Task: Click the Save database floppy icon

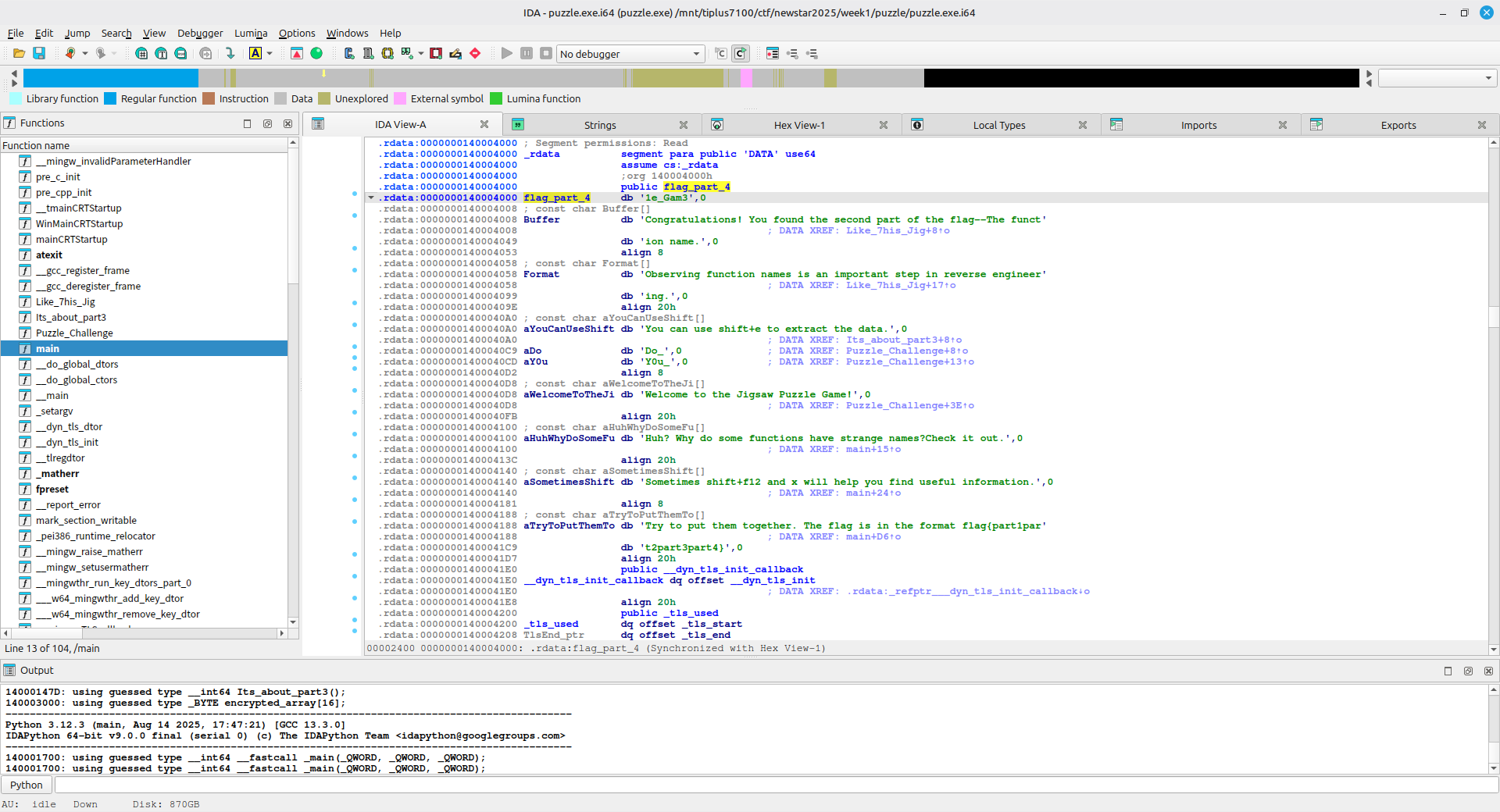Action: point(39,53)
